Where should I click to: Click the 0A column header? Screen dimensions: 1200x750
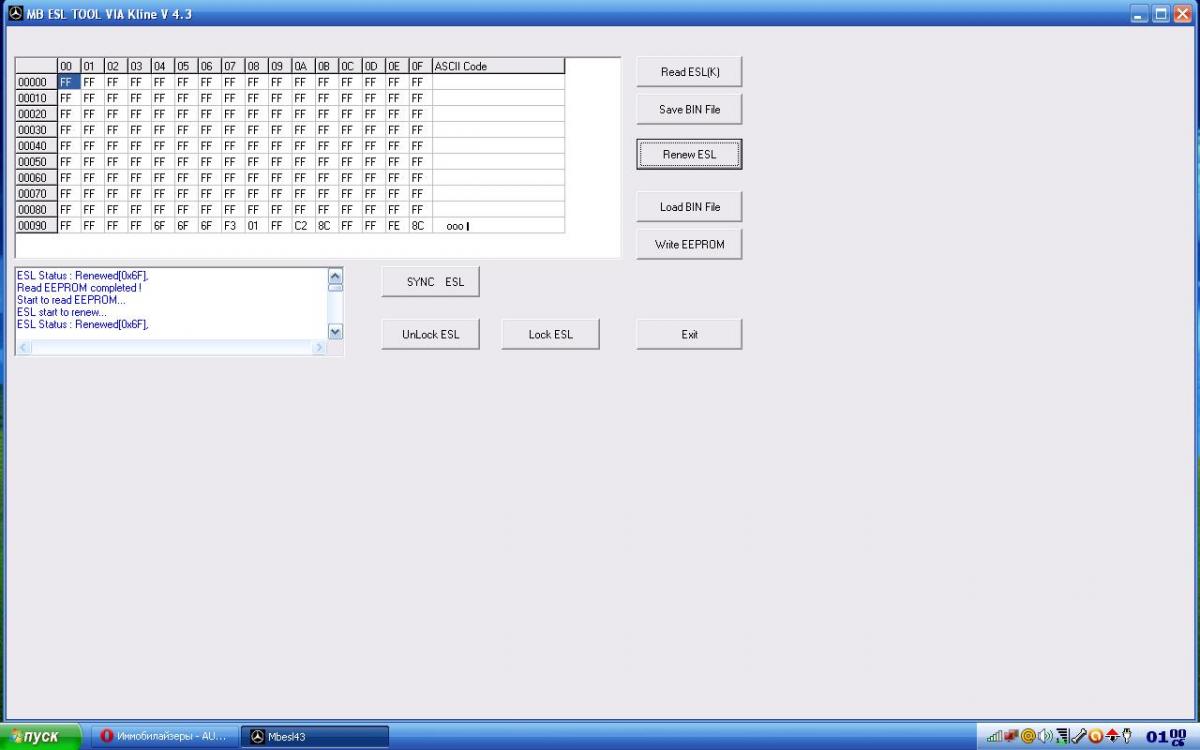coord(302,66)
